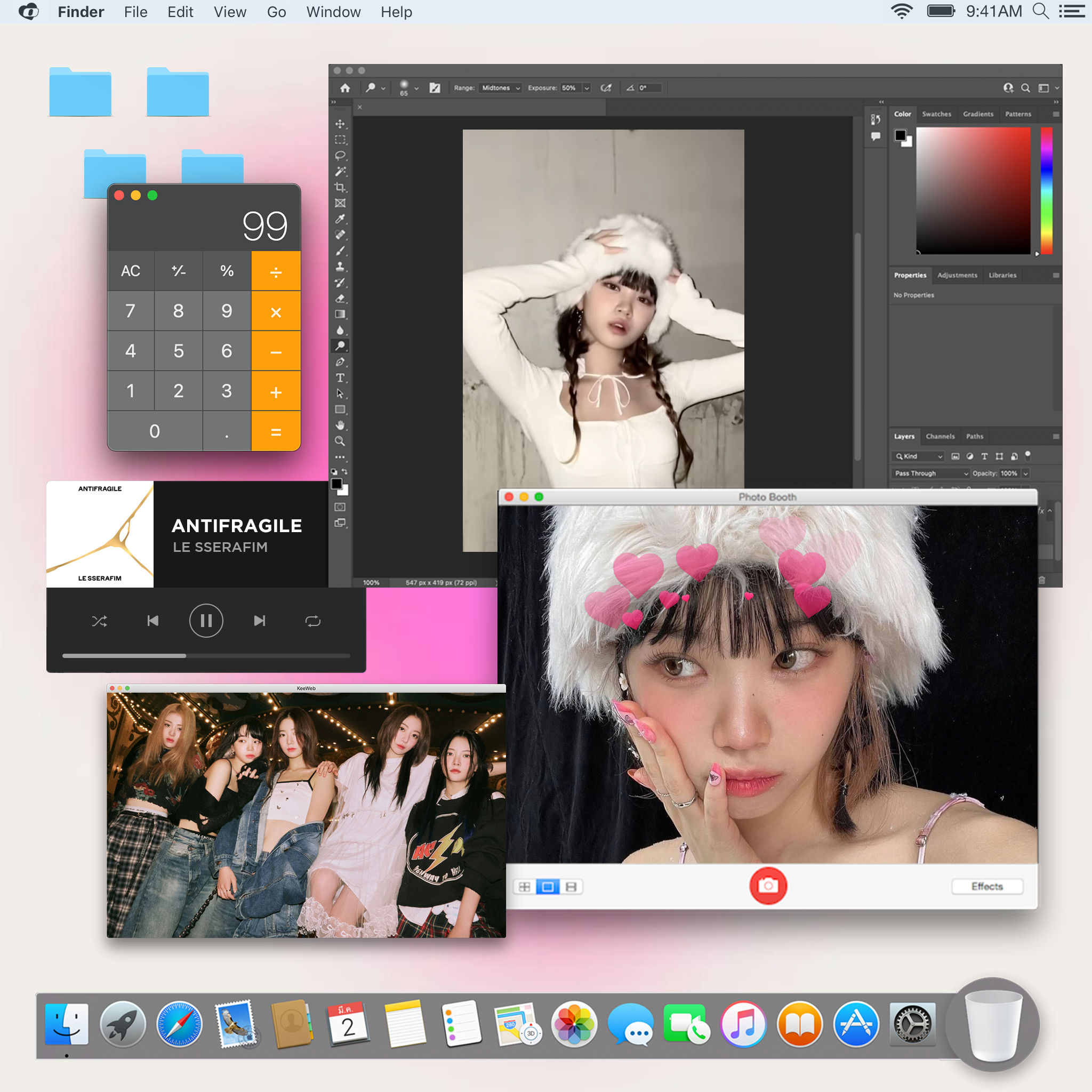Pause the ANTIFRAGILE track

(206, 621)
